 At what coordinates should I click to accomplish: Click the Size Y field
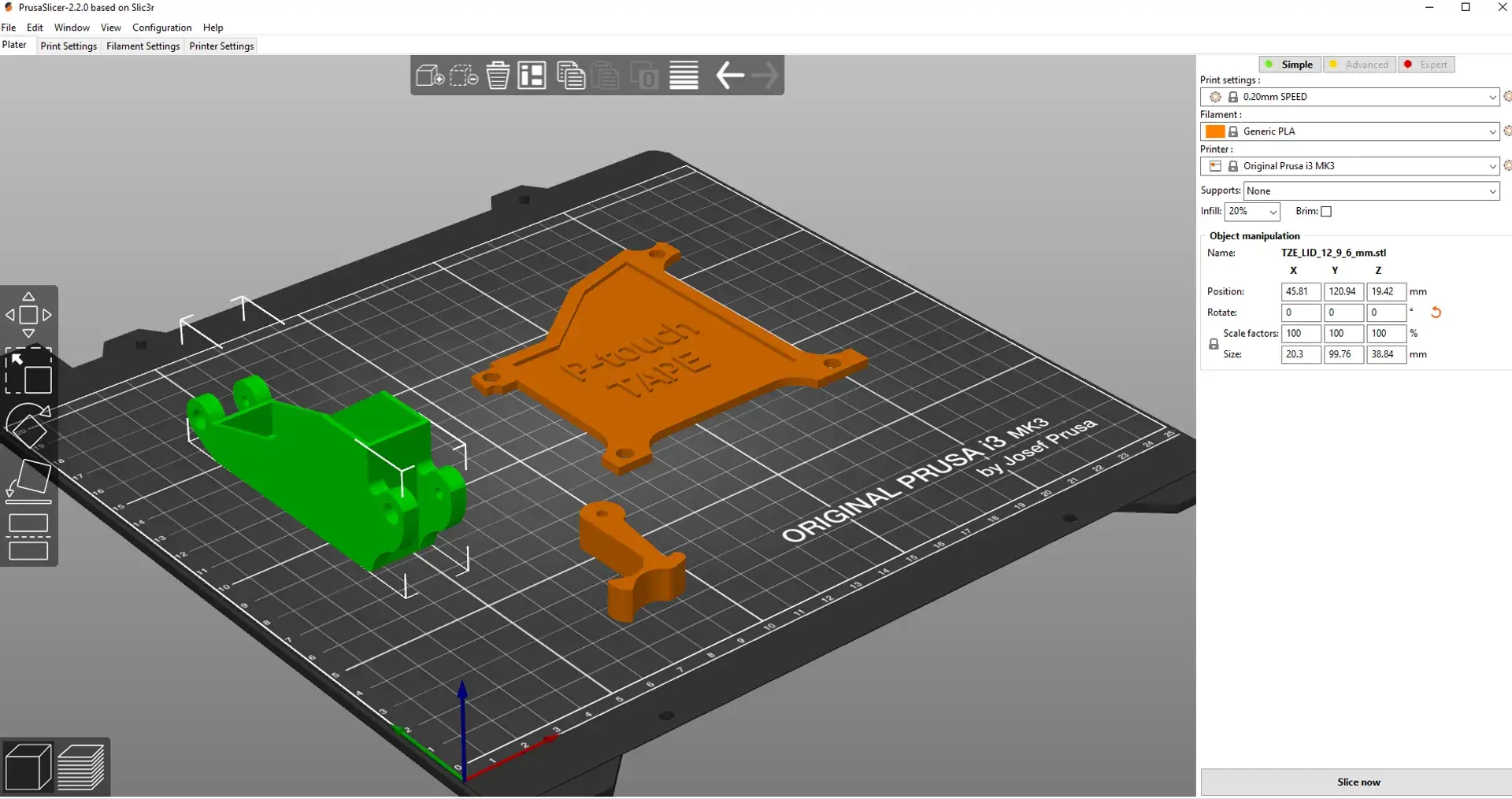pos(1343,354)
